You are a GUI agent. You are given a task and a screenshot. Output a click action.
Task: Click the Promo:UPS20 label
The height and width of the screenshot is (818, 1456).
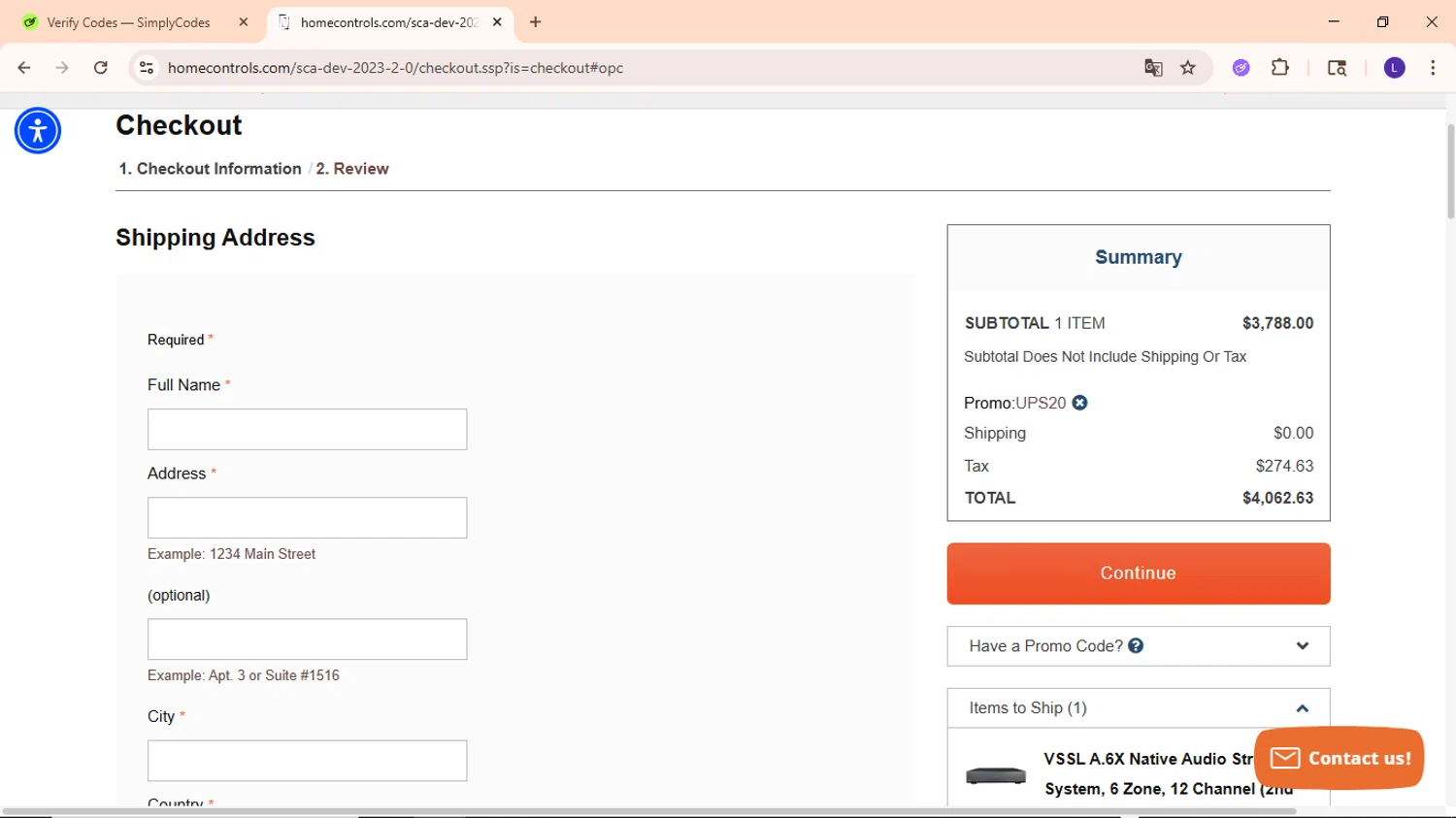coord(1014,403)
